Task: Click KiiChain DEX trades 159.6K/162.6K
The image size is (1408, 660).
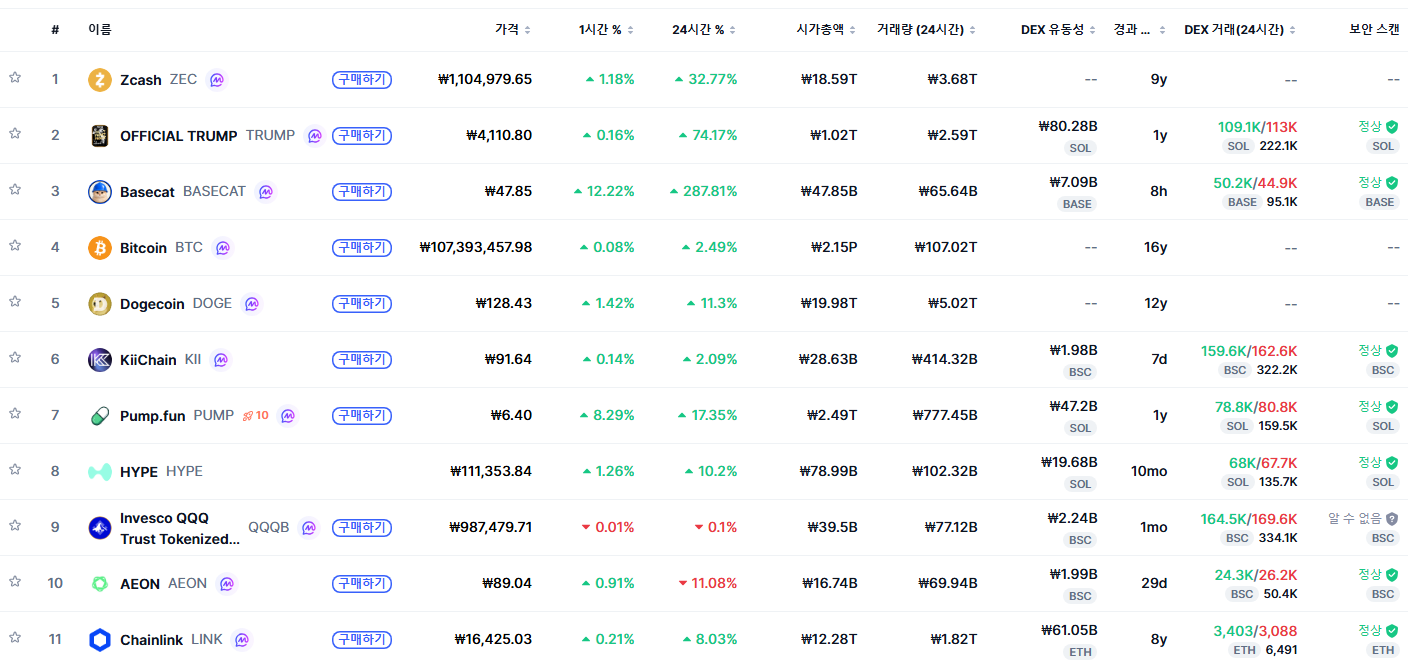Action: [1249, 351]
